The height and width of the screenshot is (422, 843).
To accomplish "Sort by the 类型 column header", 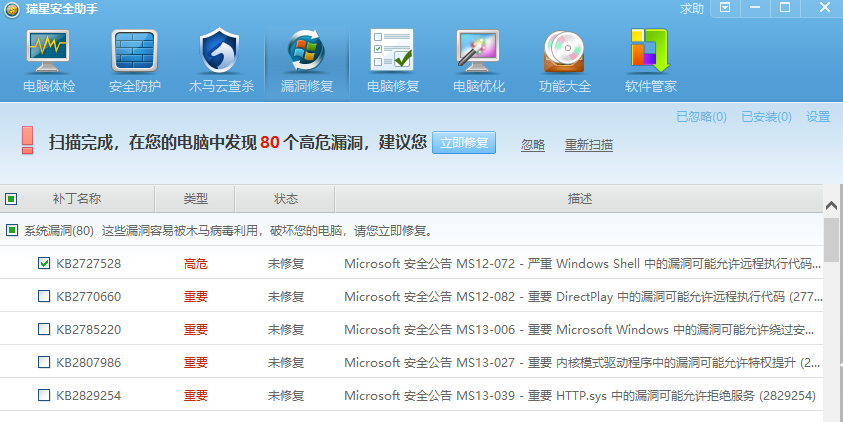I will coord(195,199).
